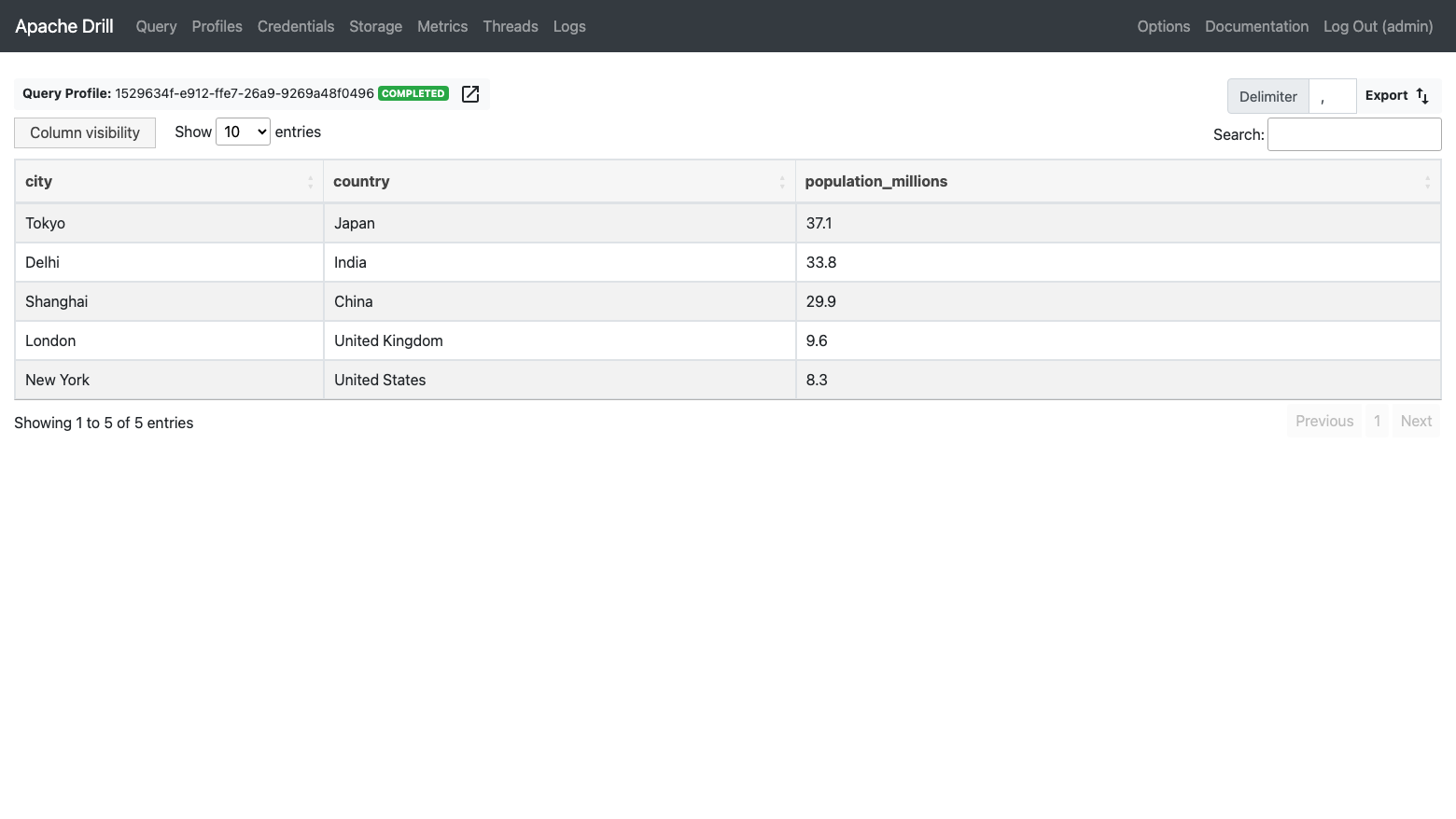Show the Logs page
This screenshot has width=1456, height=819.
(569, 26)
